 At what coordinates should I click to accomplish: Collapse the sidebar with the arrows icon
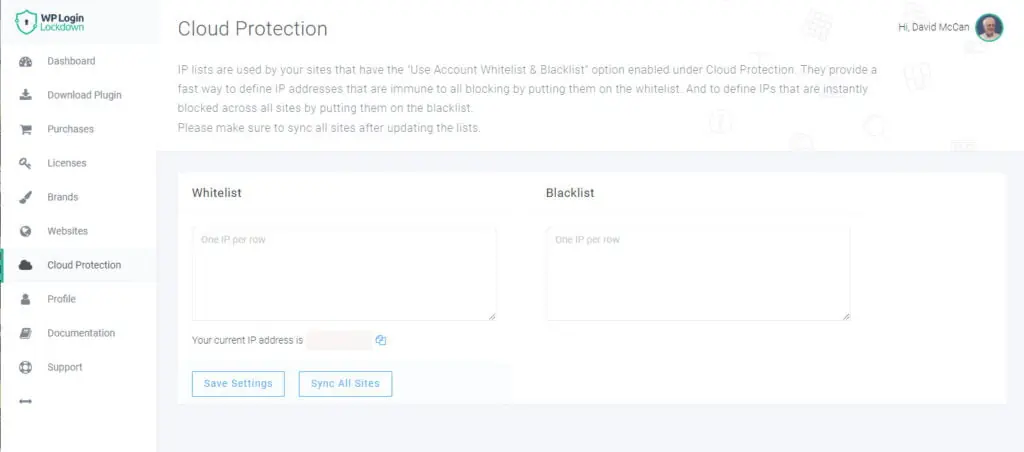click(x=25, y=402)
